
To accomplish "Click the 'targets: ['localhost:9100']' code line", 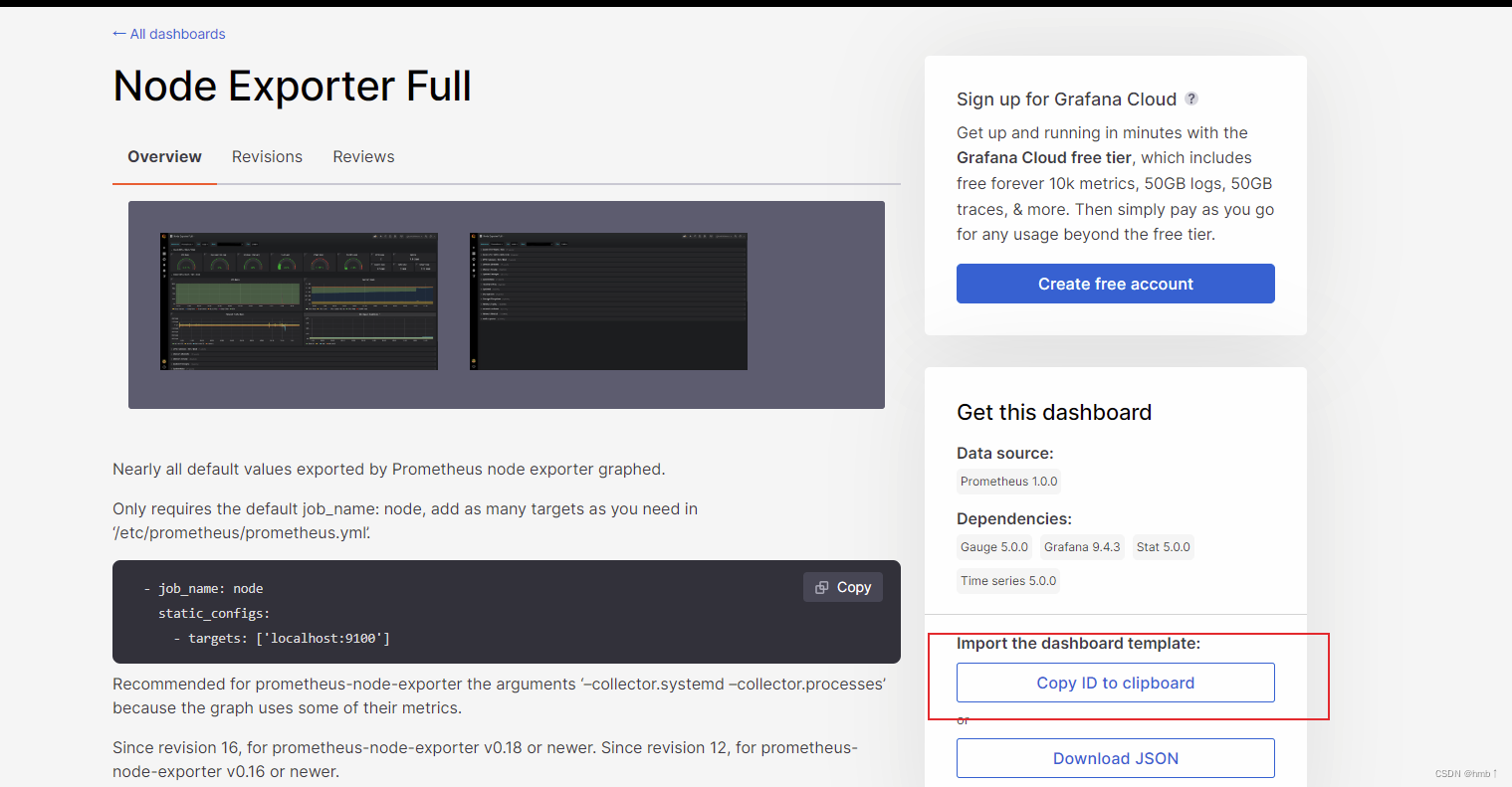I will pyautogui.click(x=282, y=638).
